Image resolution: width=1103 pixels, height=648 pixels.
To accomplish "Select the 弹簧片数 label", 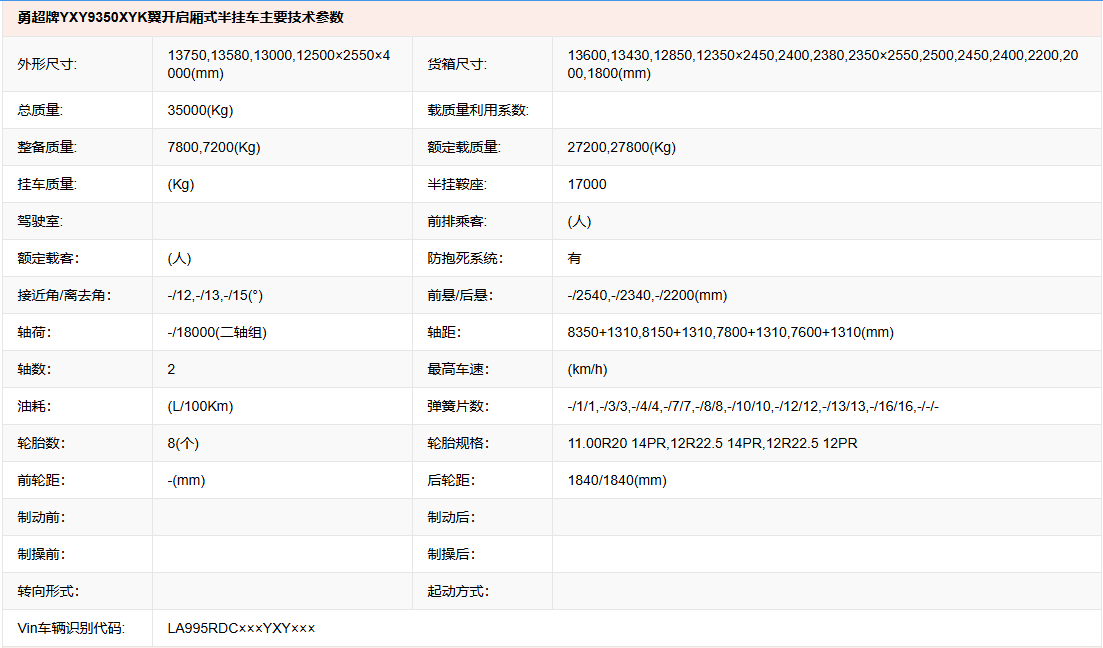I will pos(458,407).
